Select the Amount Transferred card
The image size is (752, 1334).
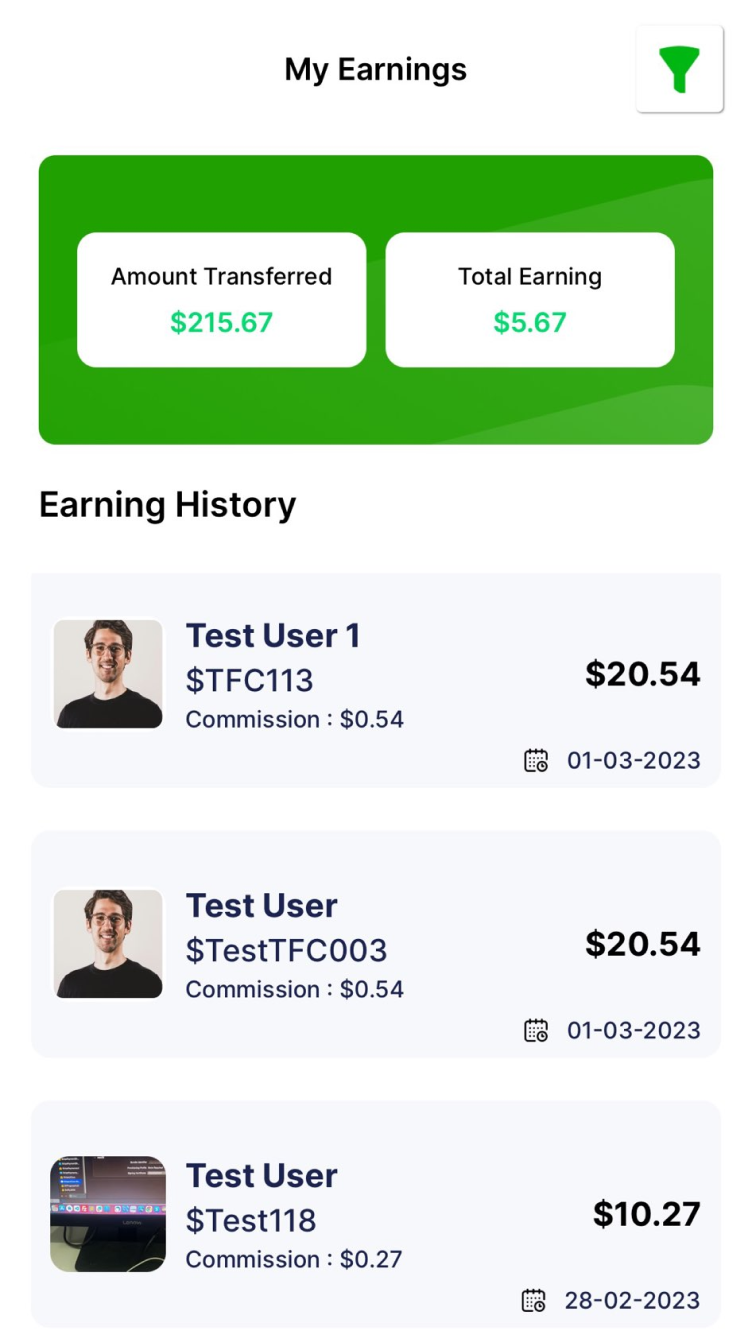point(221,299)
